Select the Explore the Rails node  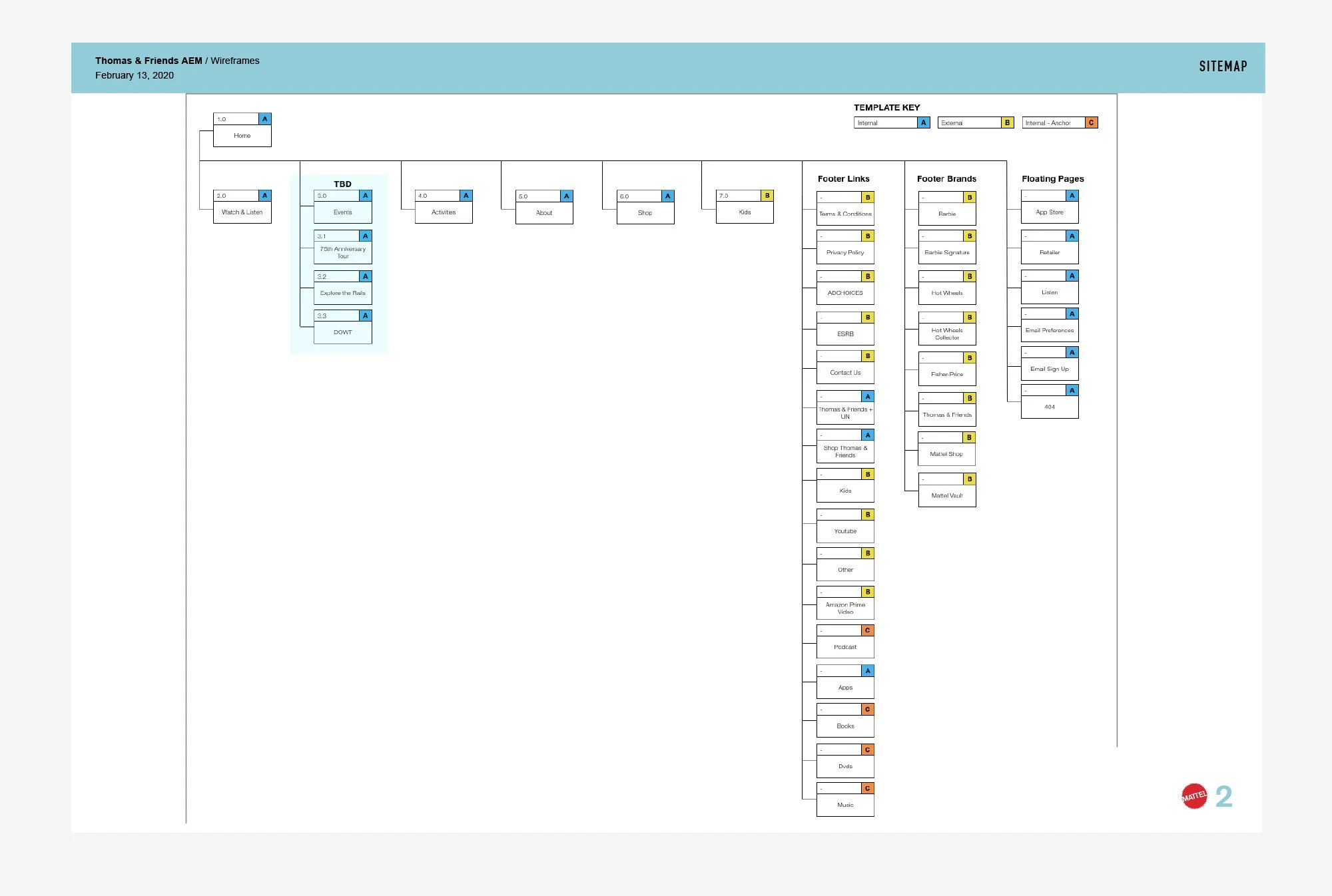[343, 293]
